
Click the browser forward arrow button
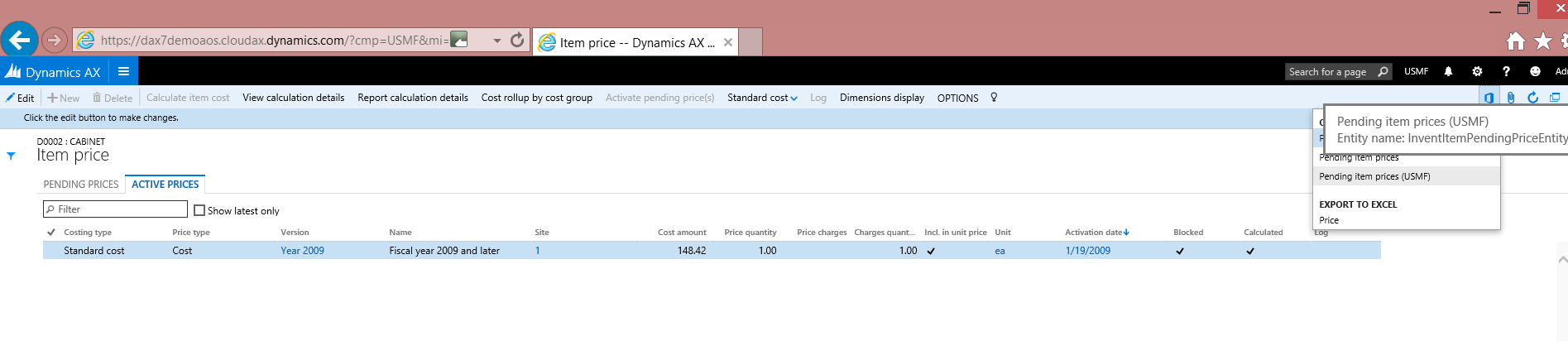55,40
